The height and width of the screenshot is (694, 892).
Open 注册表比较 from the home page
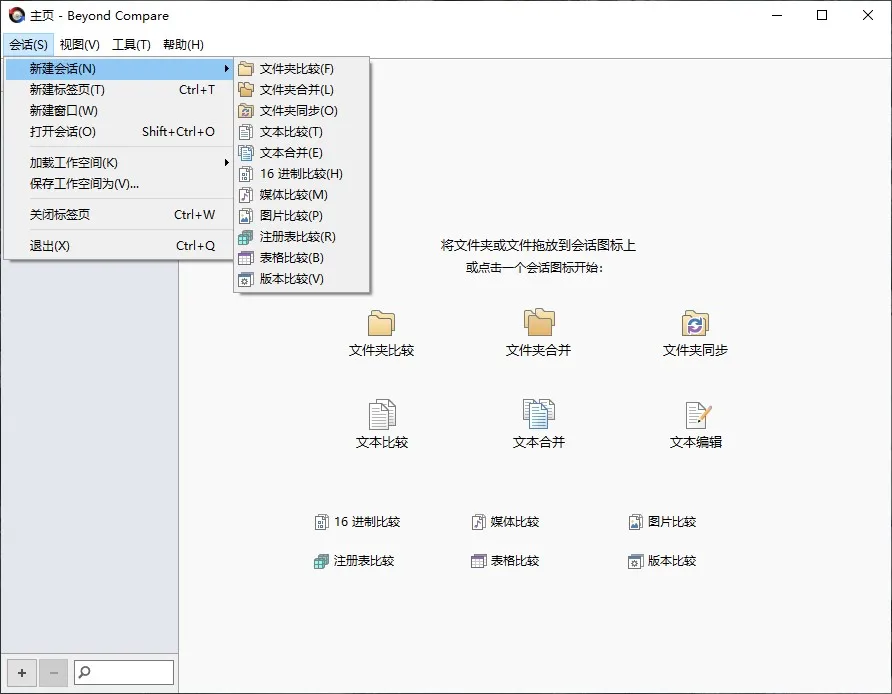pyautogui.click(x=354, y=561)
